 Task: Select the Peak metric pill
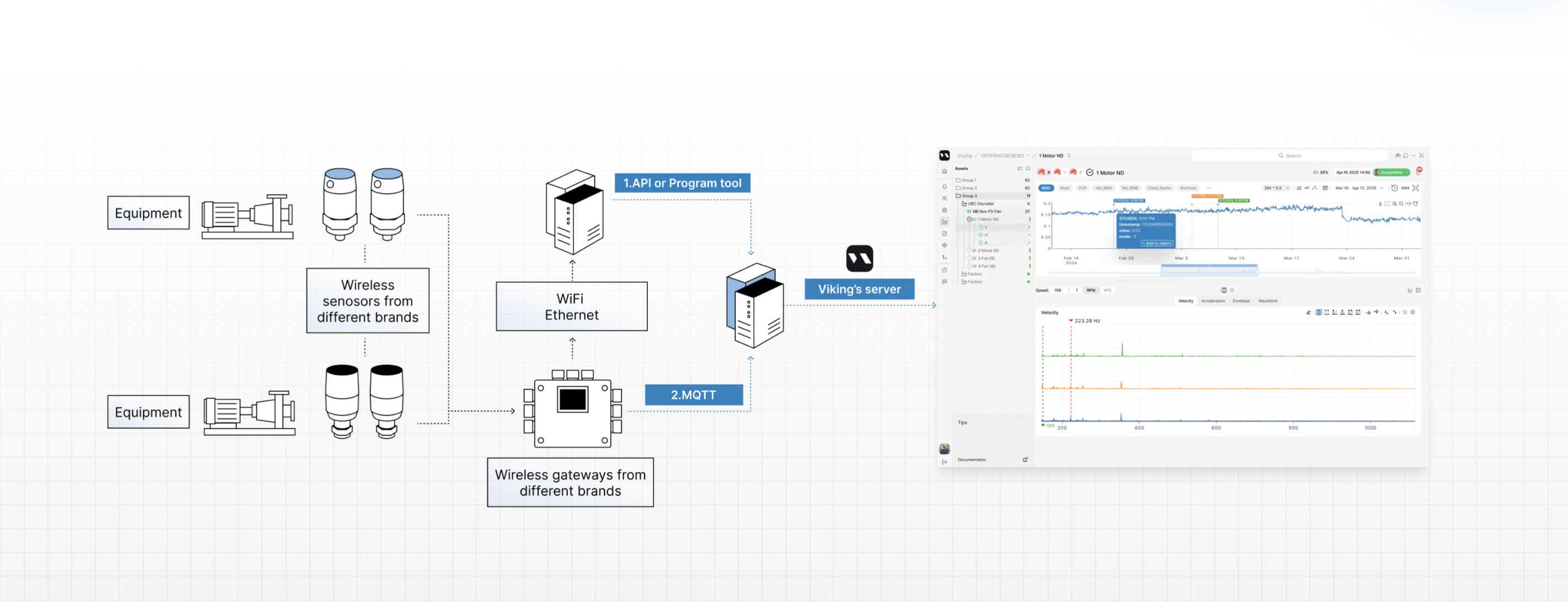(1065, 188)
